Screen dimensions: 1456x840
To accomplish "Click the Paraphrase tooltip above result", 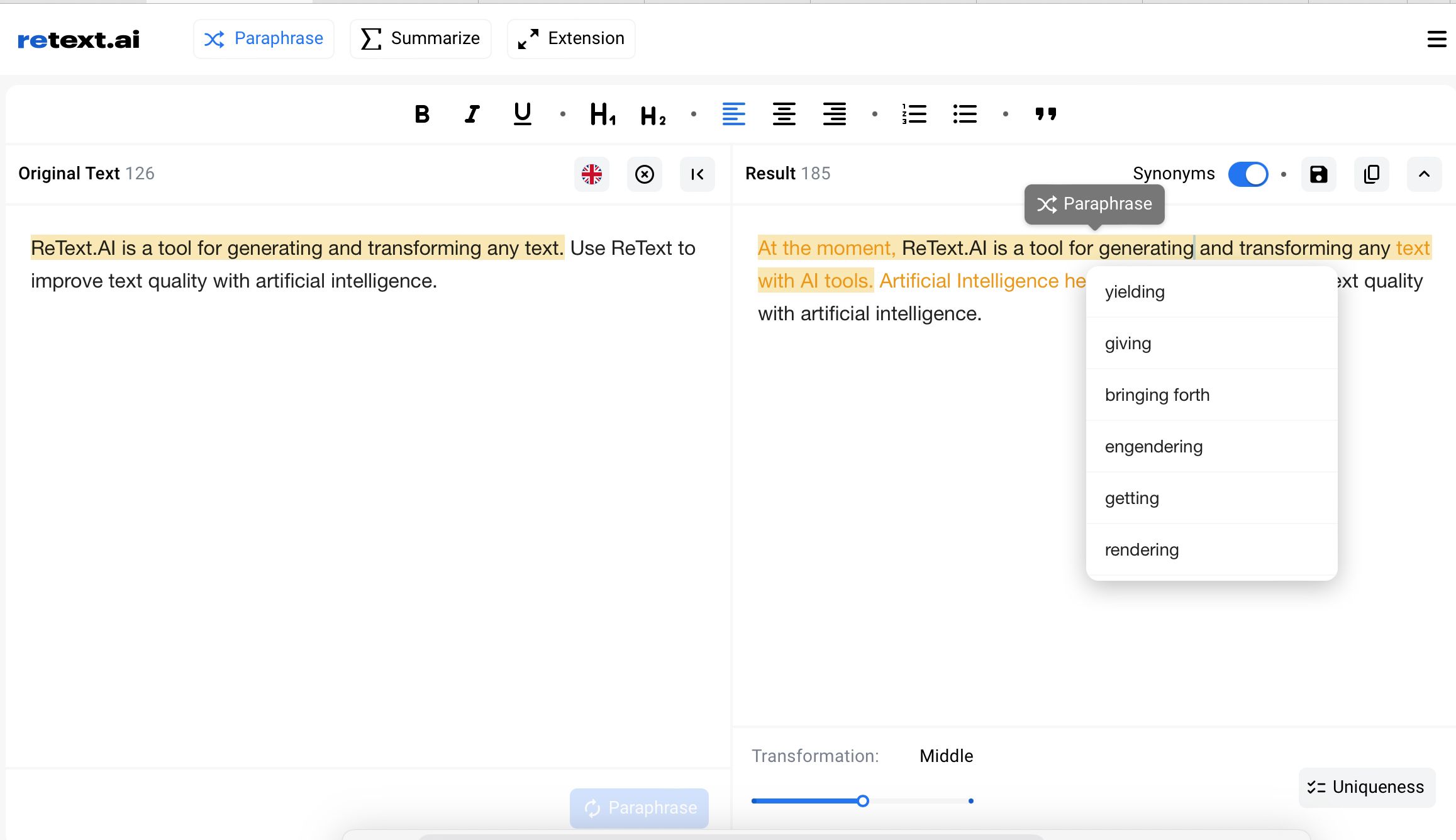I will point(1094,204).
